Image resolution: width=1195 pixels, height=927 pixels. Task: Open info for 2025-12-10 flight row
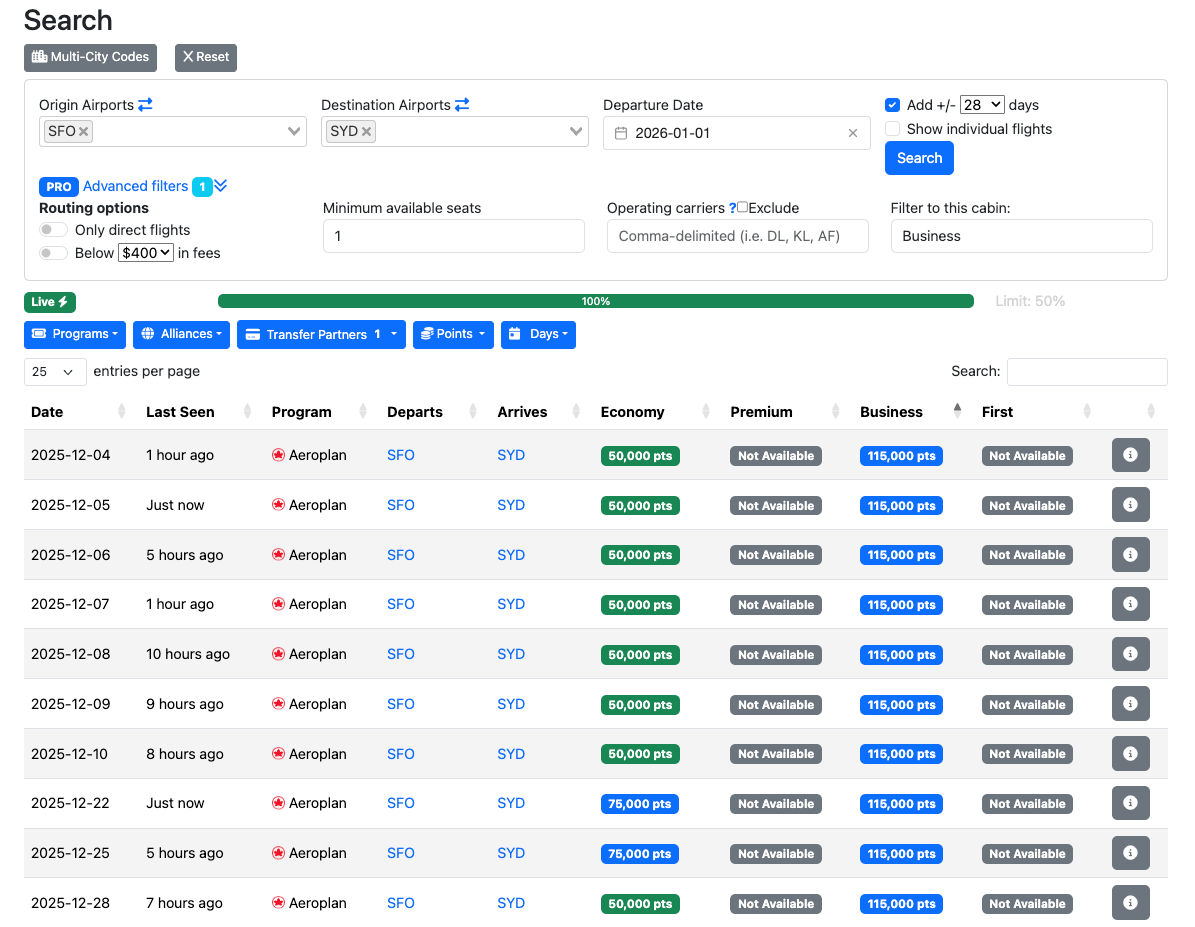(1130, 753)
